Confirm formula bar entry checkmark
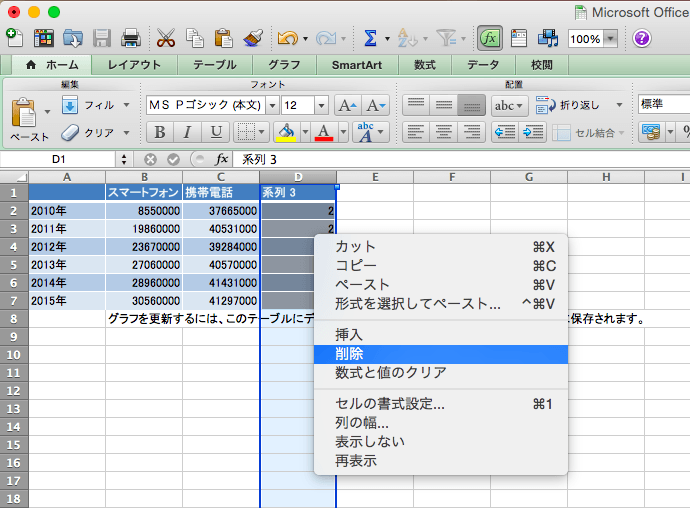 (173, 159)
